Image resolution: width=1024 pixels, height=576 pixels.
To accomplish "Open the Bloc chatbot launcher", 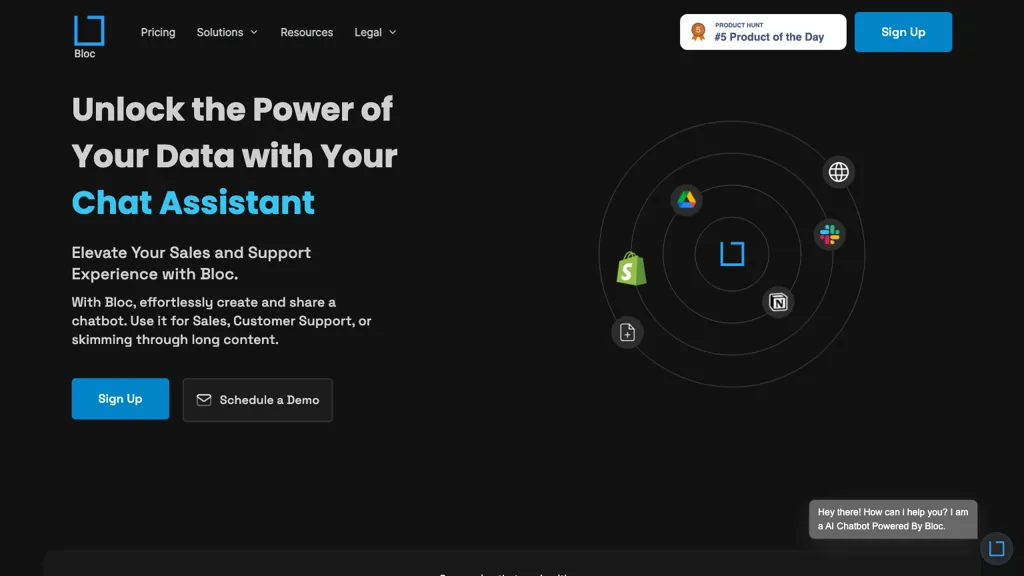I will click(996, 548).
